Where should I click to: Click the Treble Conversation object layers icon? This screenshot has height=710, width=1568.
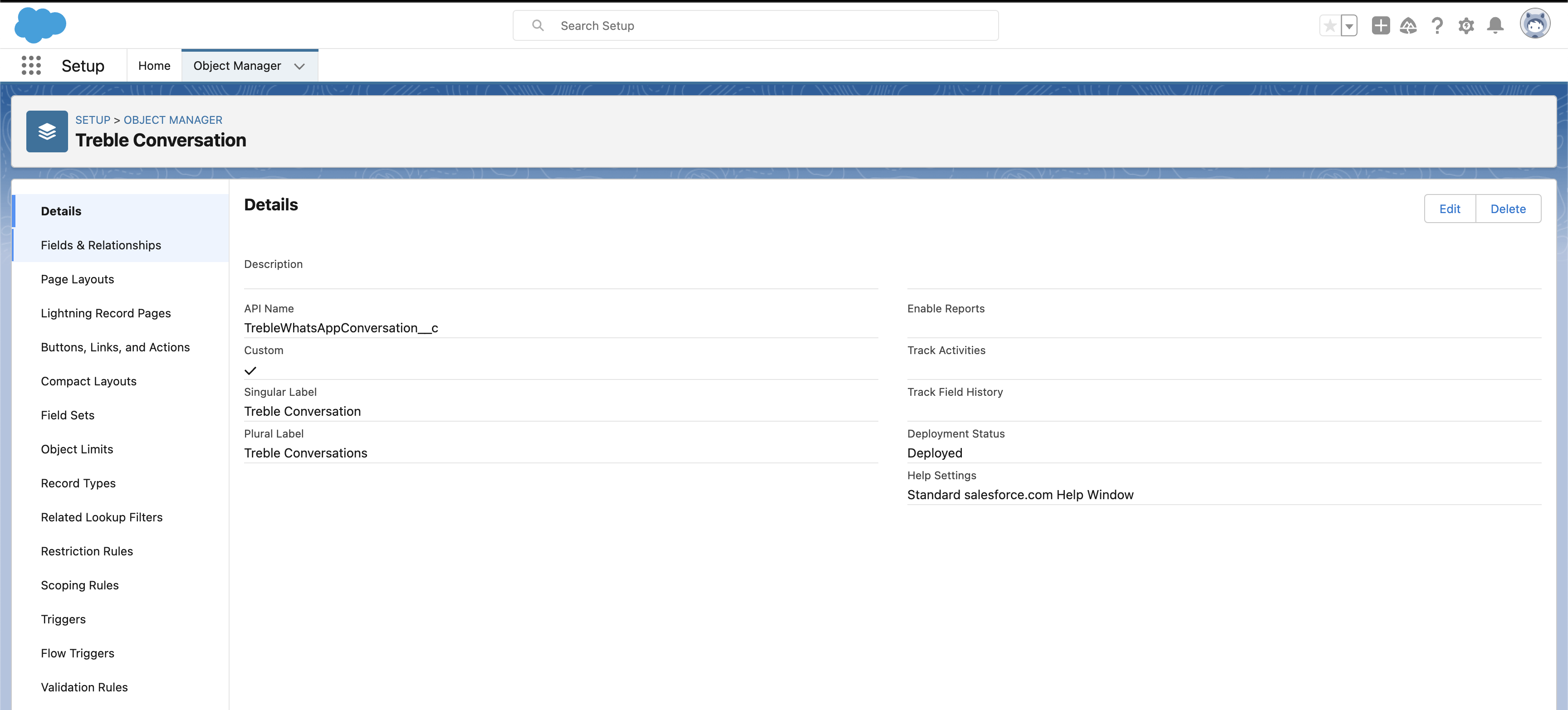[47, 131]
